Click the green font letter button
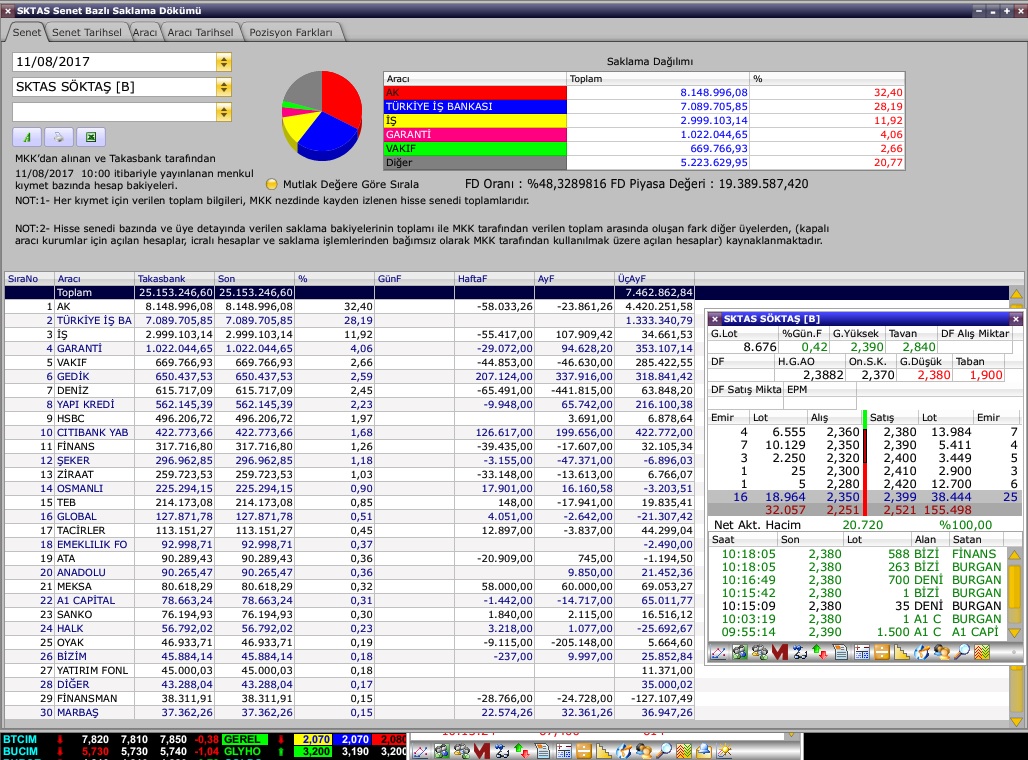This screenshot has height=760, width=1028. (27, 137)
